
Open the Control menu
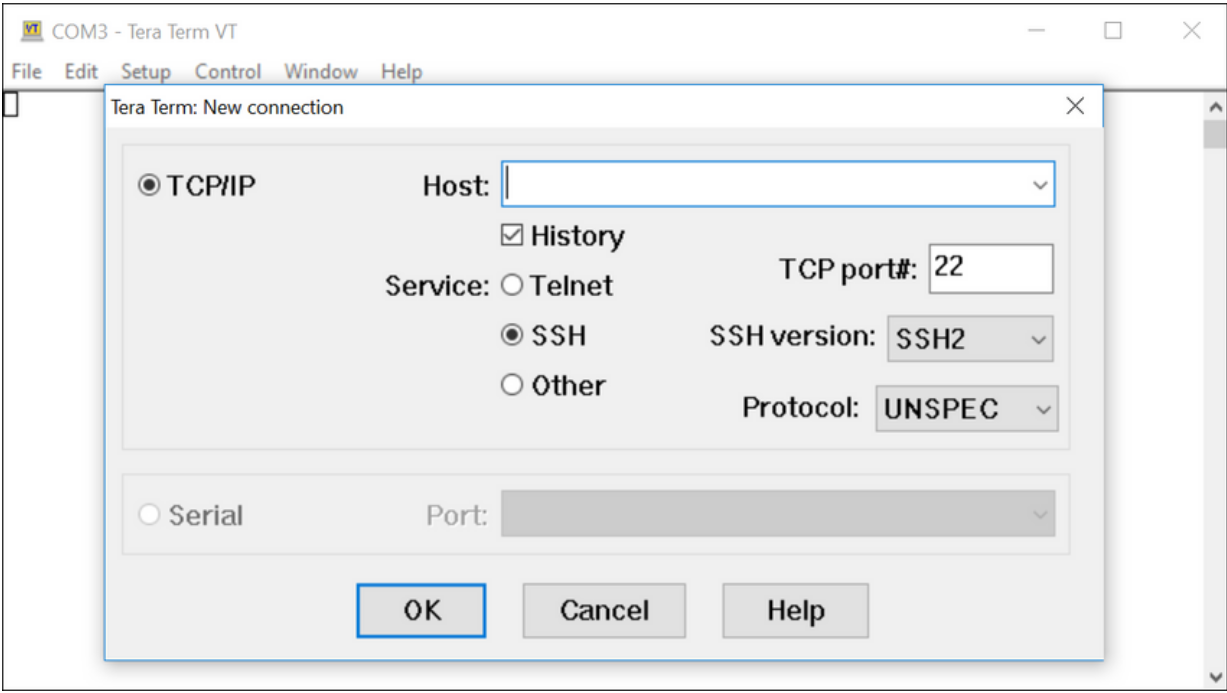tap(228, 72)
